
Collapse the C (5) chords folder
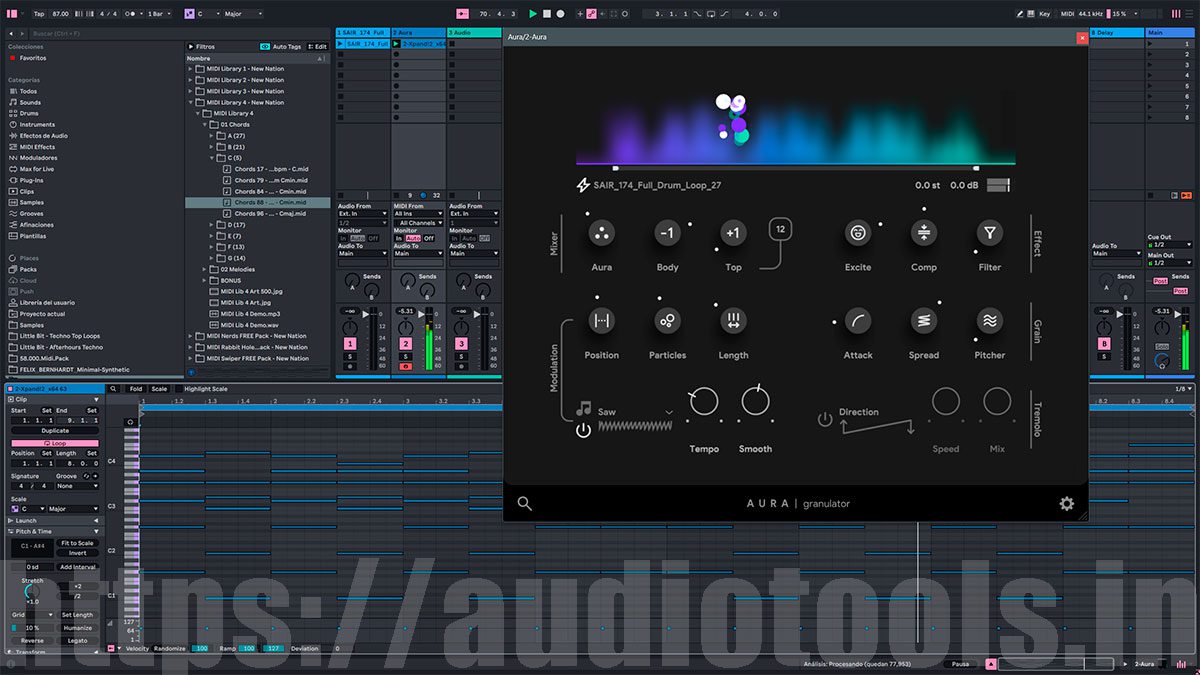coord(214,158)
